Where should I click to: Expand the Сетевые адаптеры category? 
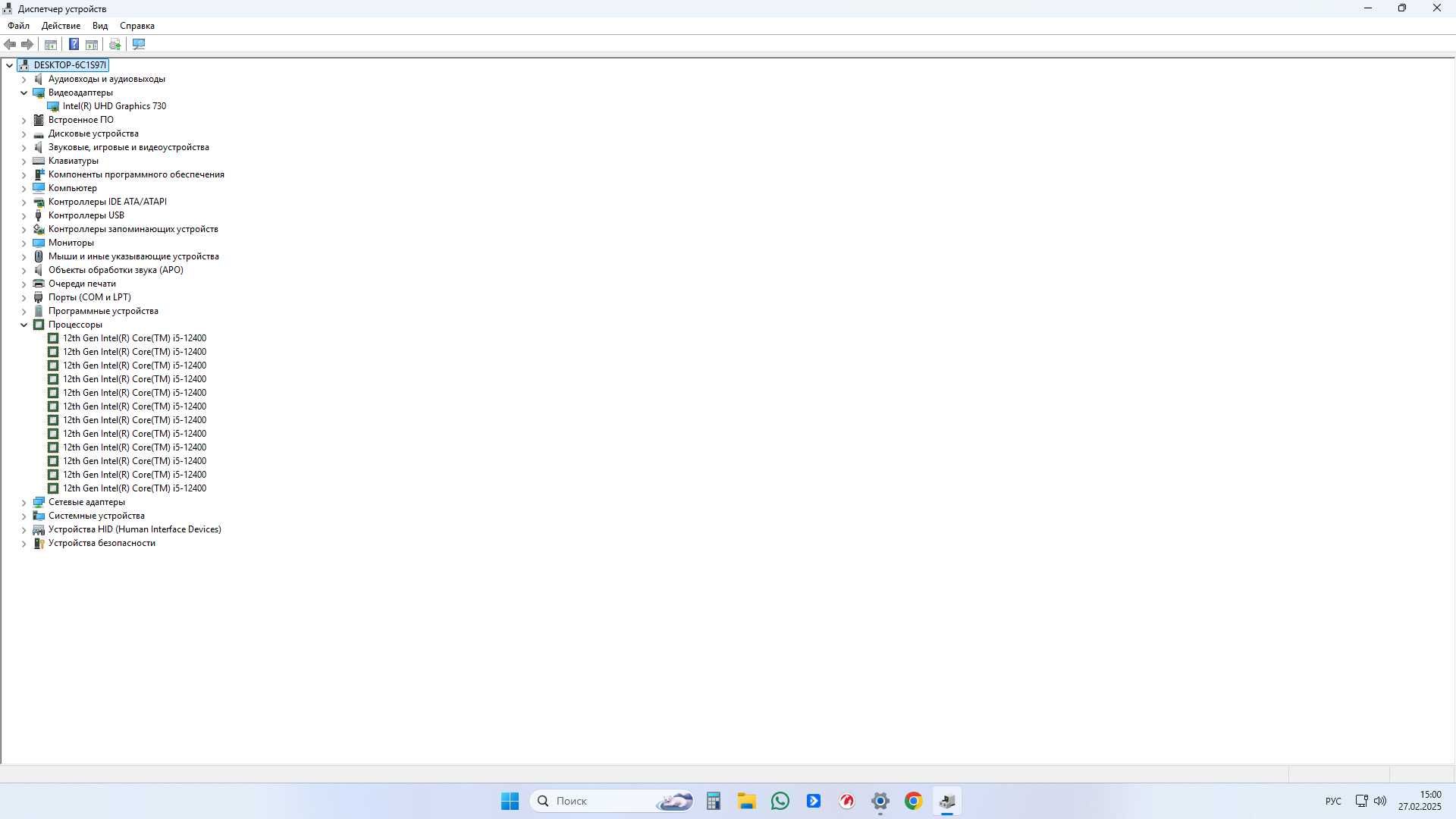(24, 502)
